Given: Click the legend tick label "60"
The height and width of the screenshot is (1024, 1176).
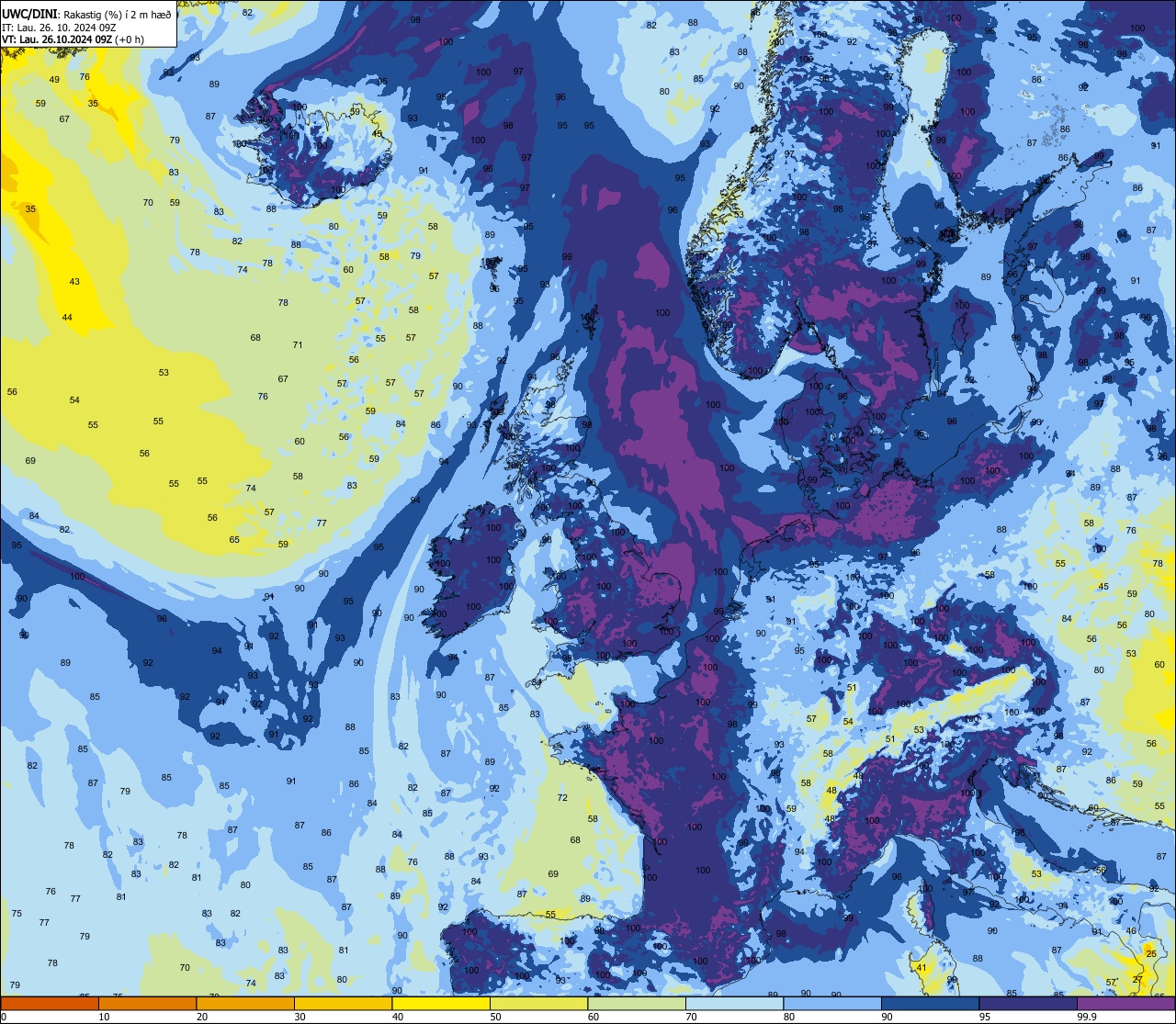Looking at the screenshot, I should tap(593, 1016).
